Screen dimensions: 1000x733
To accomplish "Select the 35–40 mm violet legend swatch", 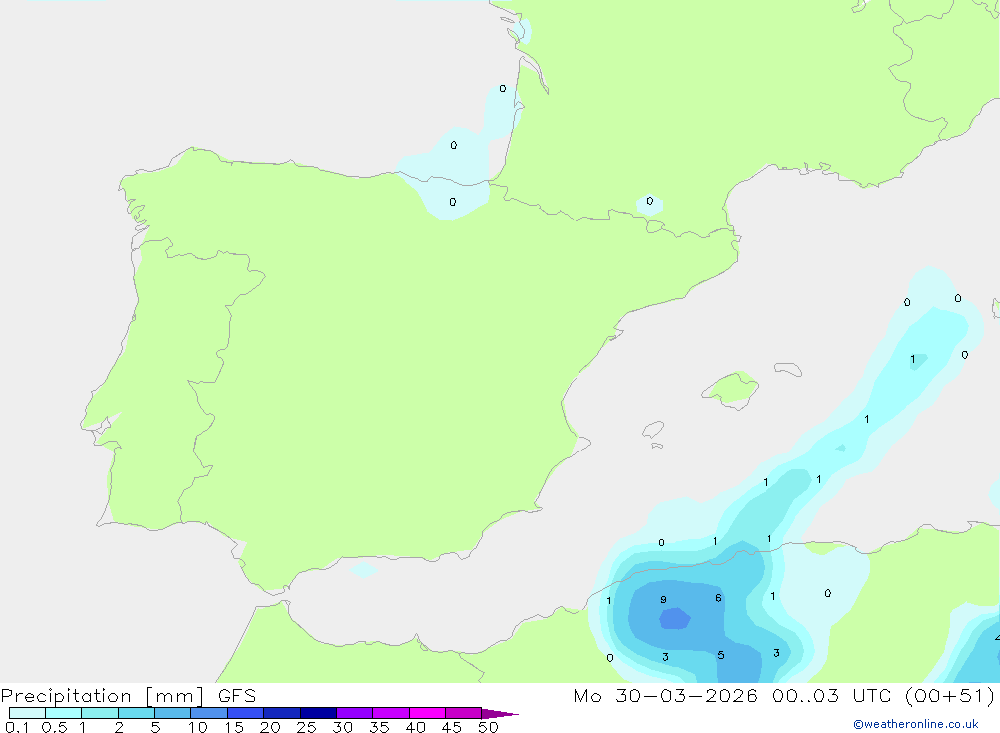I will [x=390, y=713].
